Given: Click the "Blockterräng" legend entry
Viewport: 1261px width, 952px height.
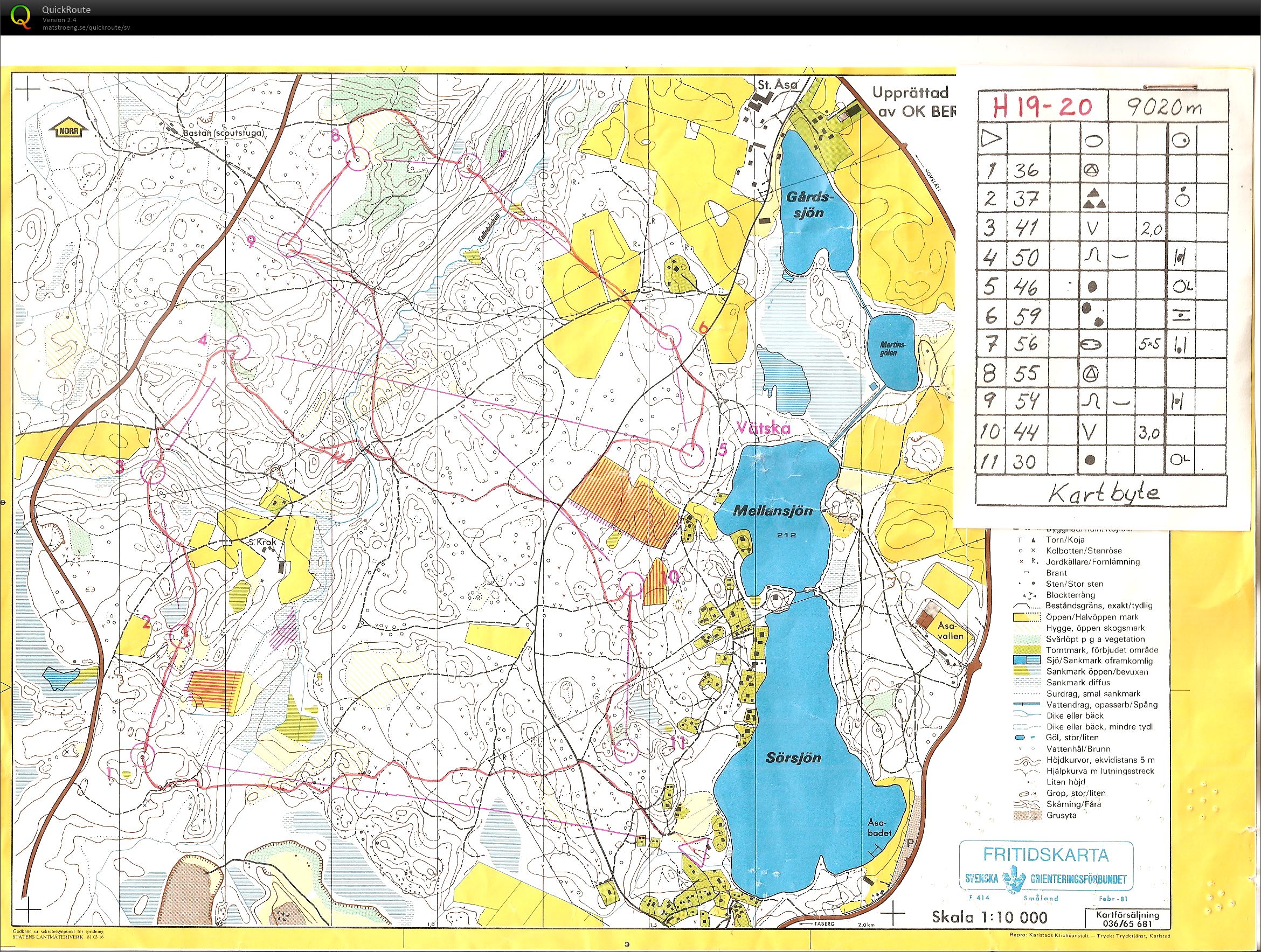Looking at the screenshot, I should (1072, 595).
